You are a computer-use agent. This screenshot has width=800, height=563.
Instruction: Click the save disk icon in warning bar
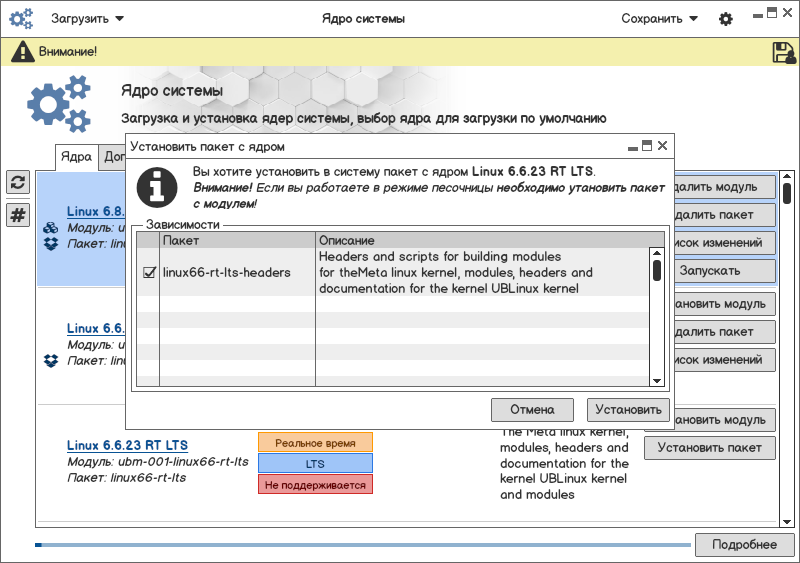[x=783, y=52]
